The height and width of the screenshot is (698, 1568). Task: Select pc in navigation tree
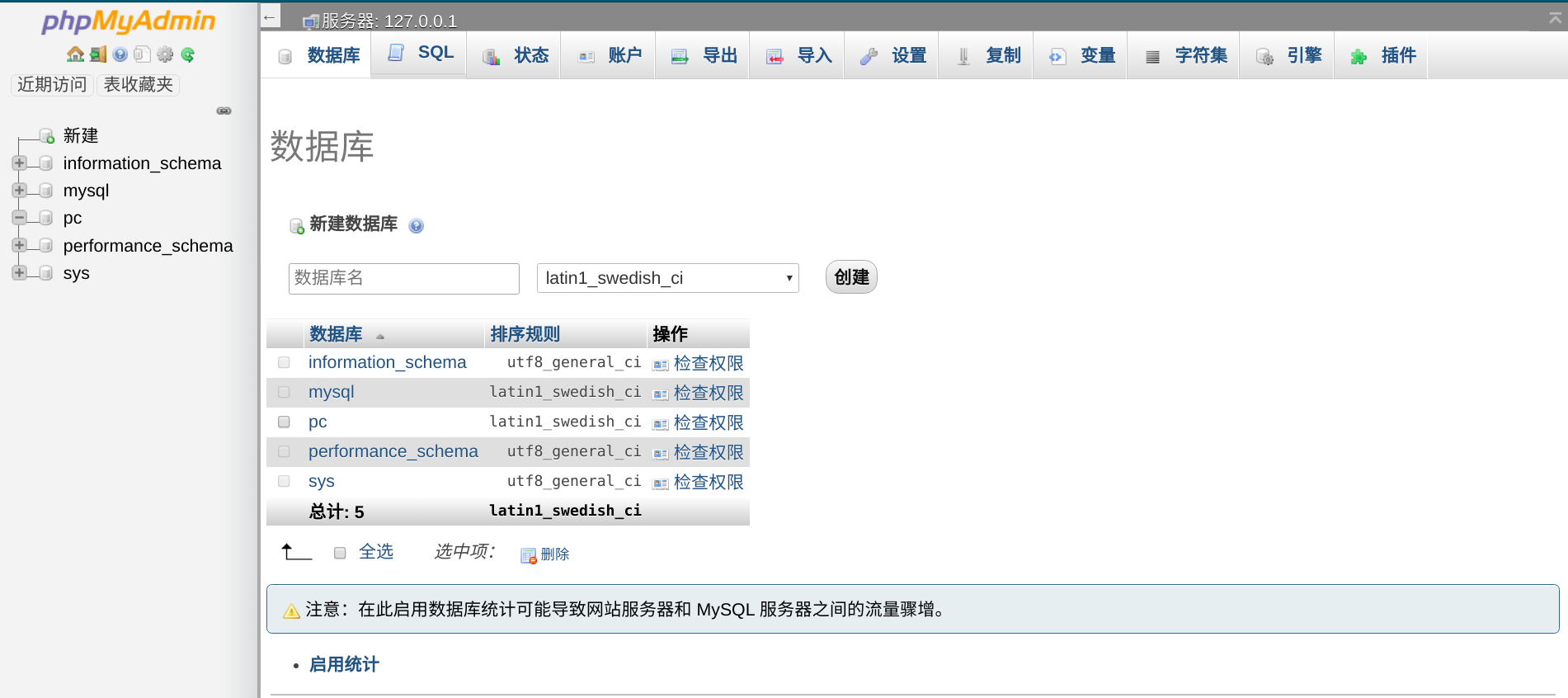(x=73, y=218)
